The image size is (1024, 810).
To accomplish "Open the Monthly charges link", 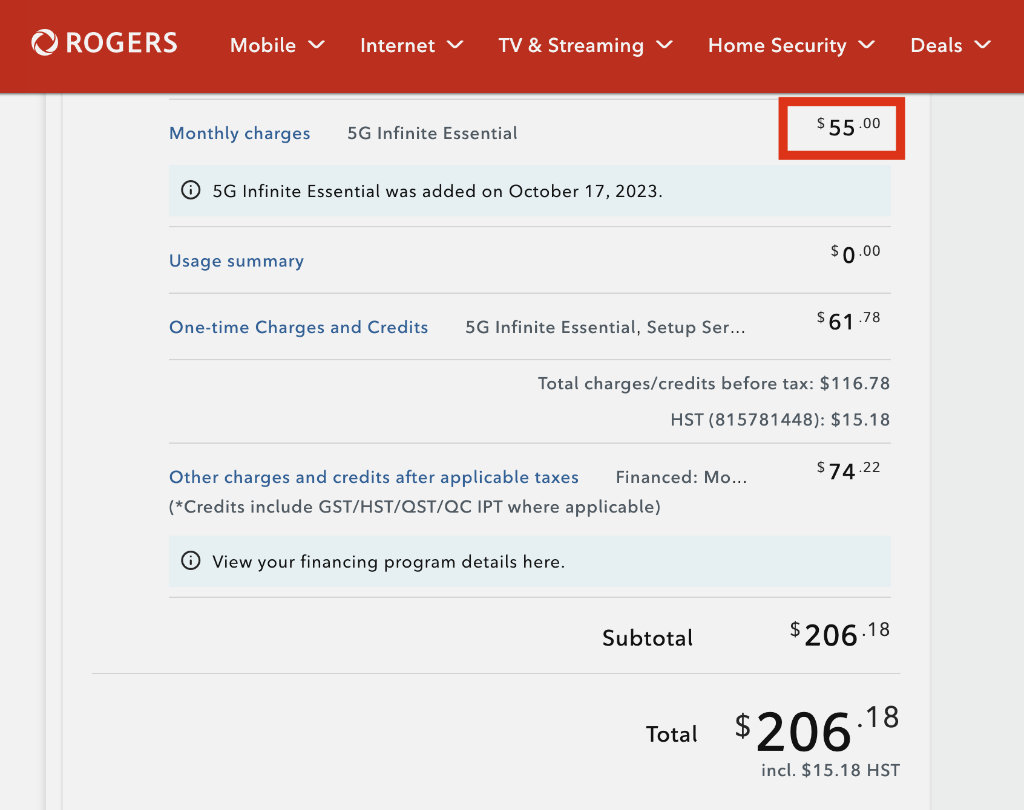I will click(x=240, y=133).
